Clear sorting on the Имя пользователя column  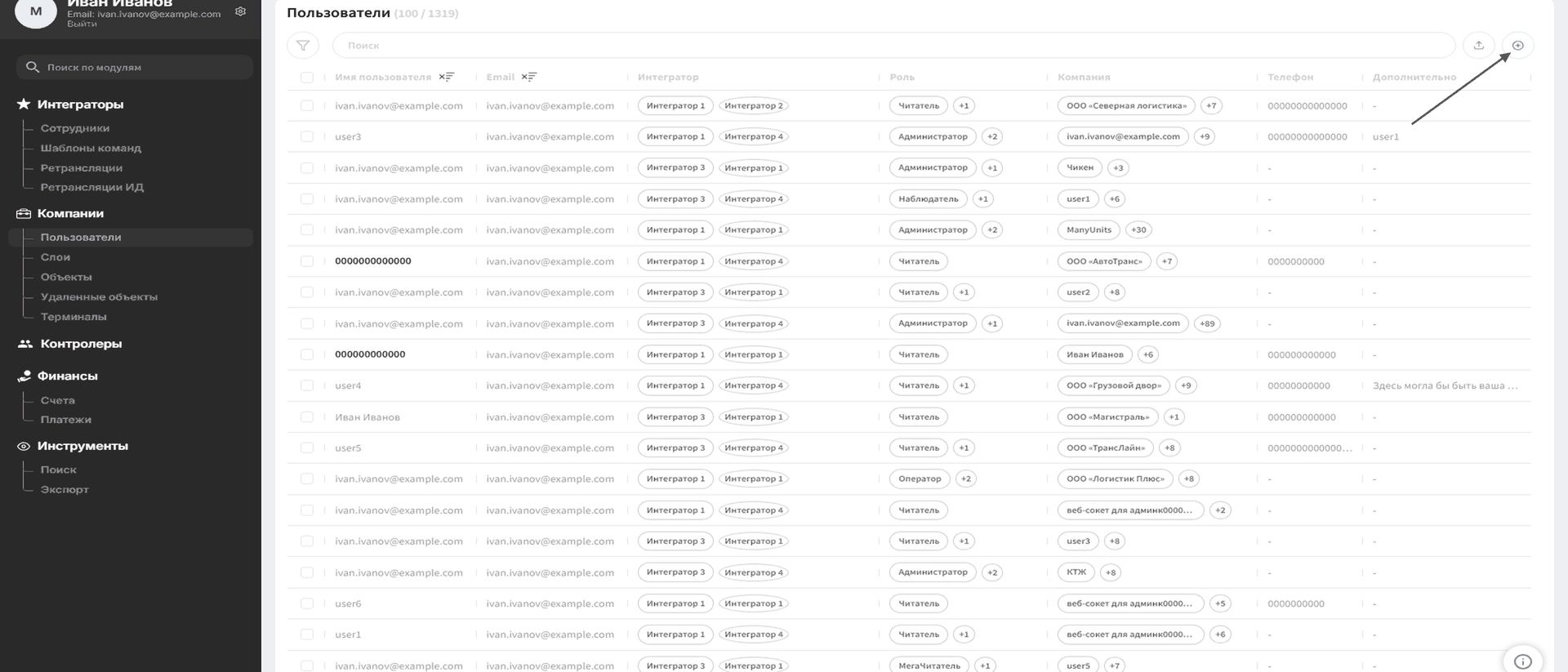pos(446,77)
